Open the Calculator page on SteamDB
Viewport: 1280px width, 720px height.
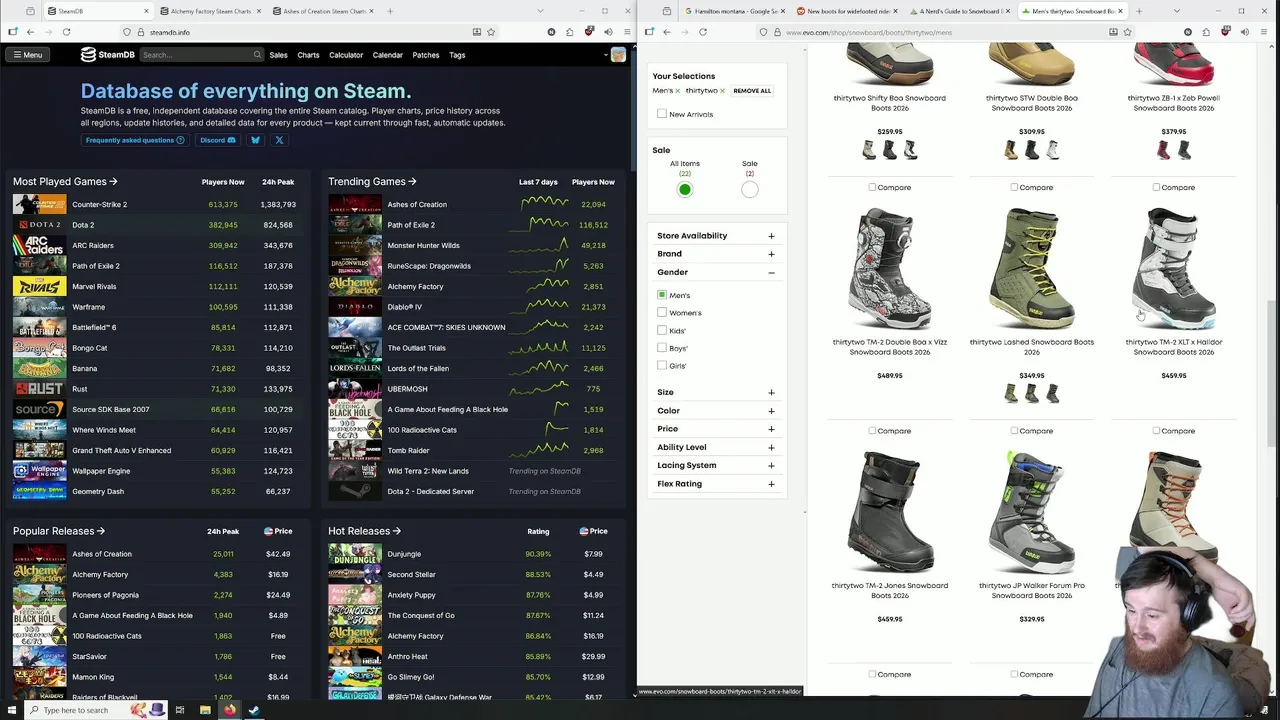[346, 55]
